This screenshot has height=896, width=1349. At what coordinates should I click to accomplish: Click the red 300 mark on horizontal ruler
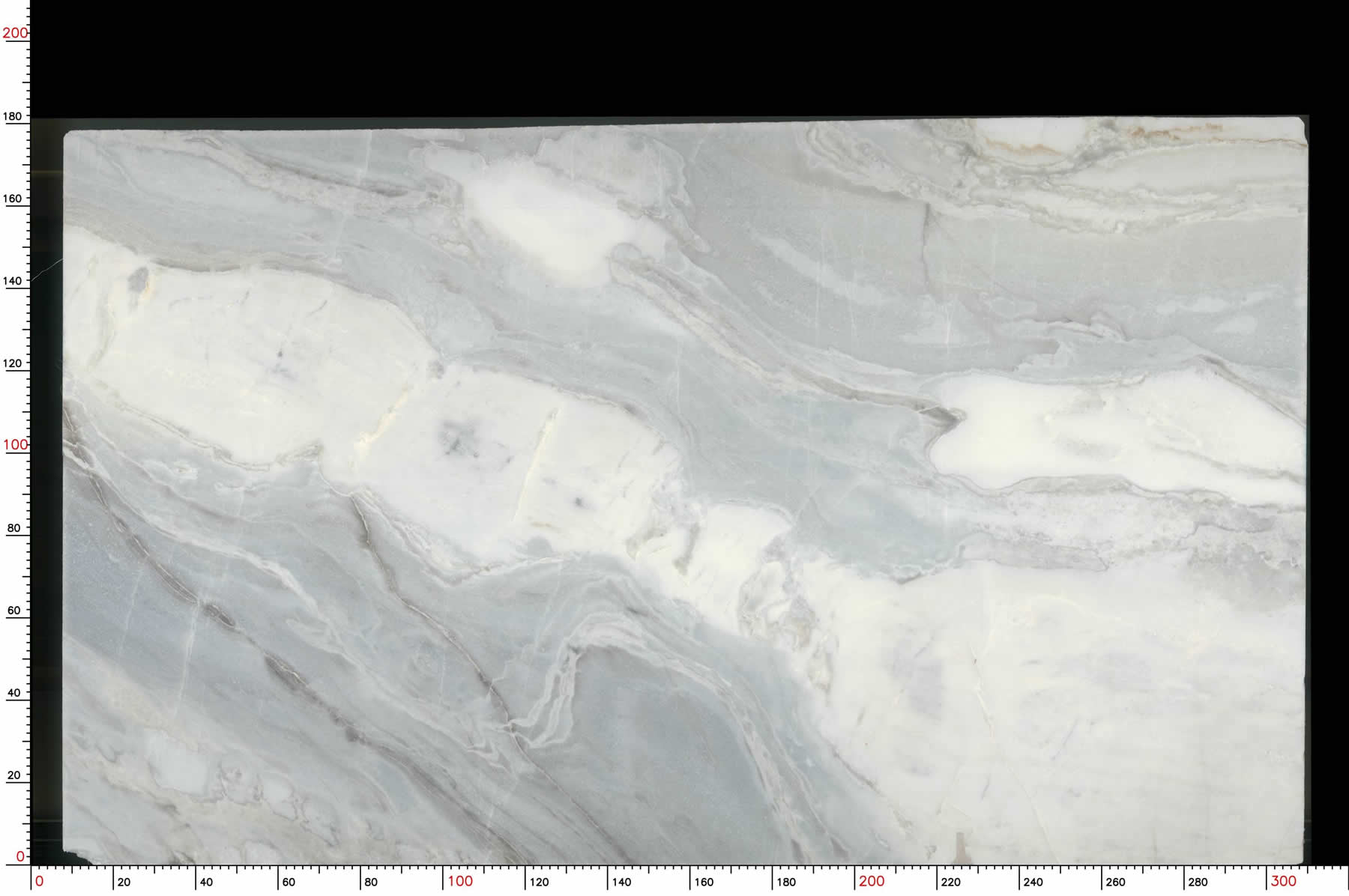1283,881
